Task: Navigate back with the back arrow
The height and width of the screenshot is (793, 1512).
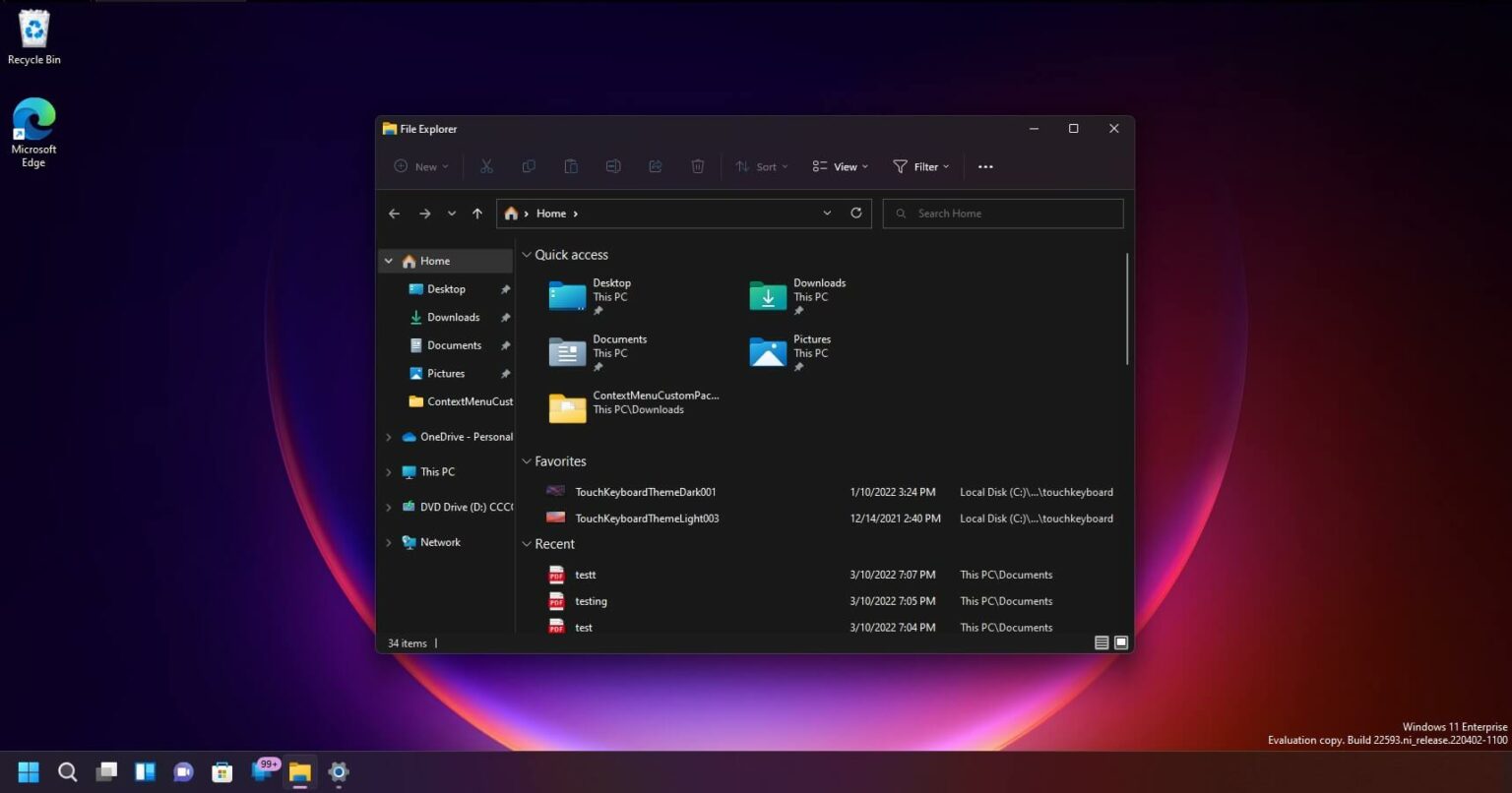Action: pos(395,213)
